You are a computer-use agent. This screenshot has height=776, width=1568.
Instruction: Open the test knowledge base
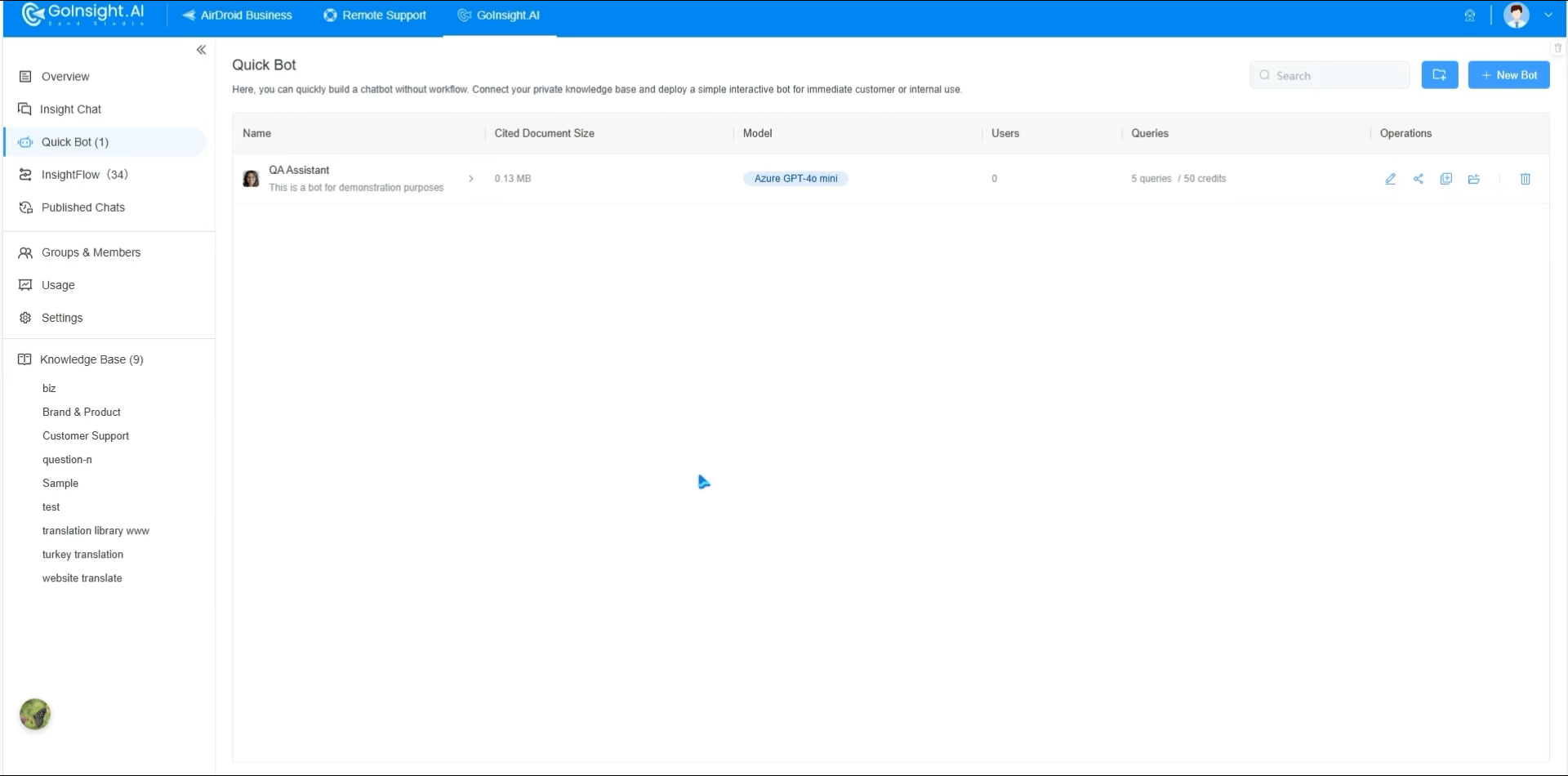click(51, 507)
